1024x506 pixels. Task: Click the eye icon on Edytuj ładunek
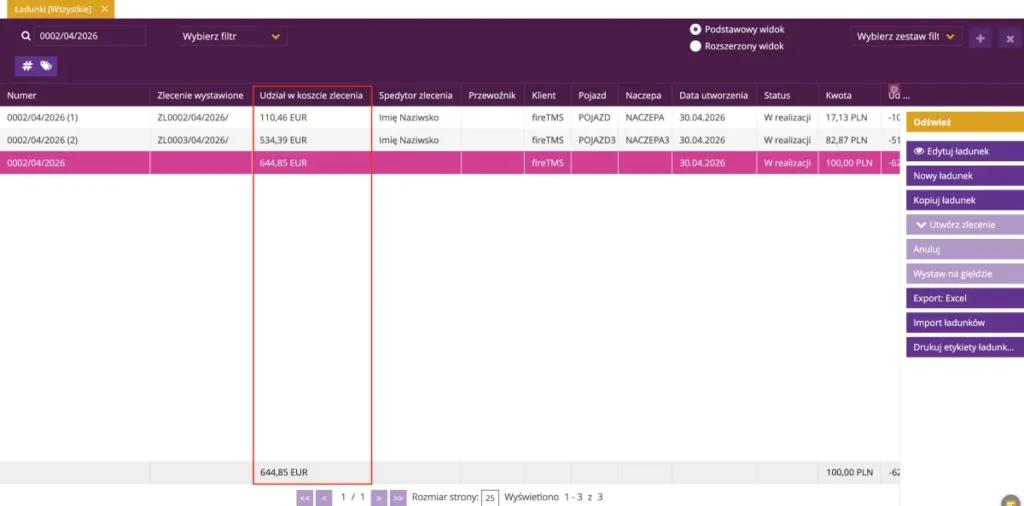pyautogui.click(x=919, y=151)
